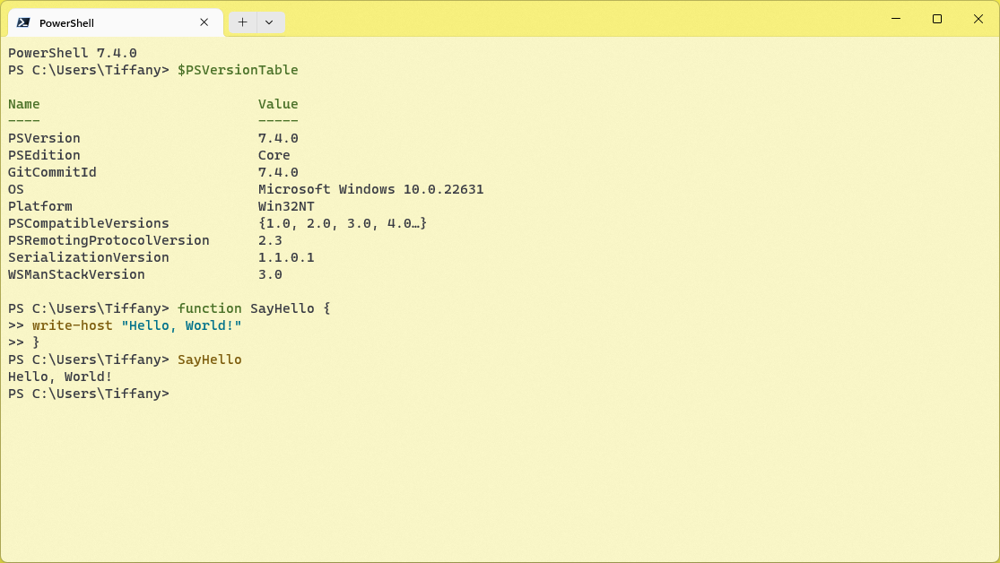Click the GitCommitId row name

tap(52, 172)
